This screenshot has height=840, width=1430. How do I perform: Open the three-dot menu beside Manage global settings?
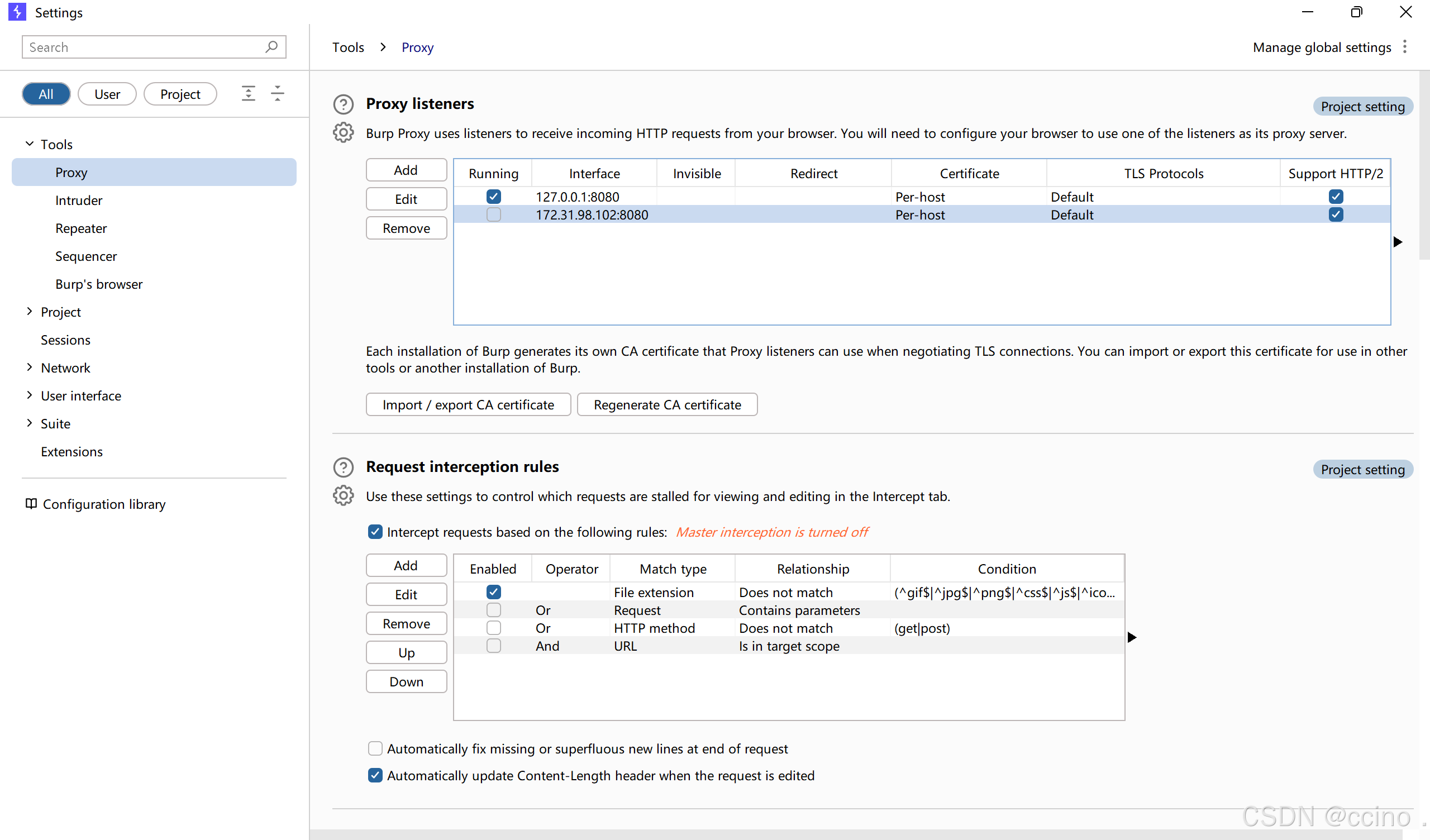1405,47
